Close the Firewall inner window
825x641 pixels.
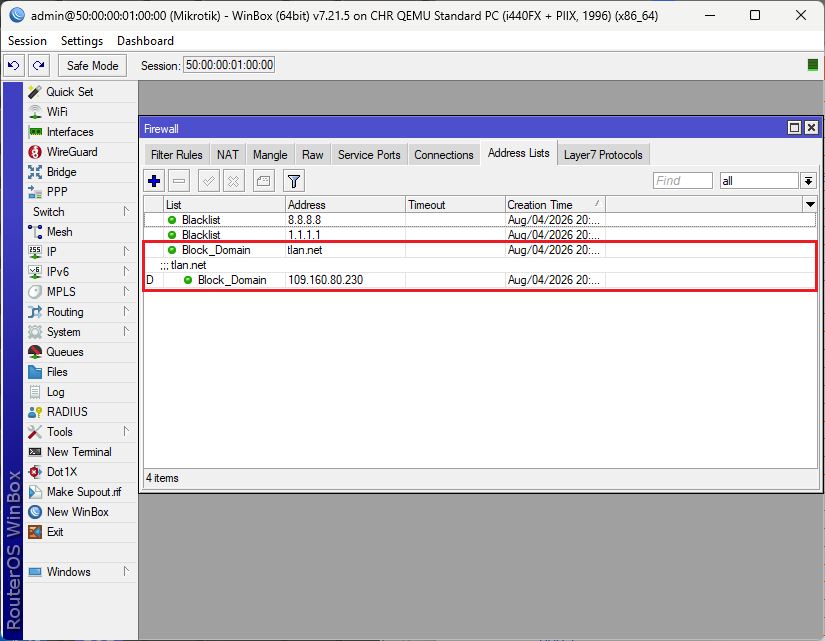click(811, 128)
